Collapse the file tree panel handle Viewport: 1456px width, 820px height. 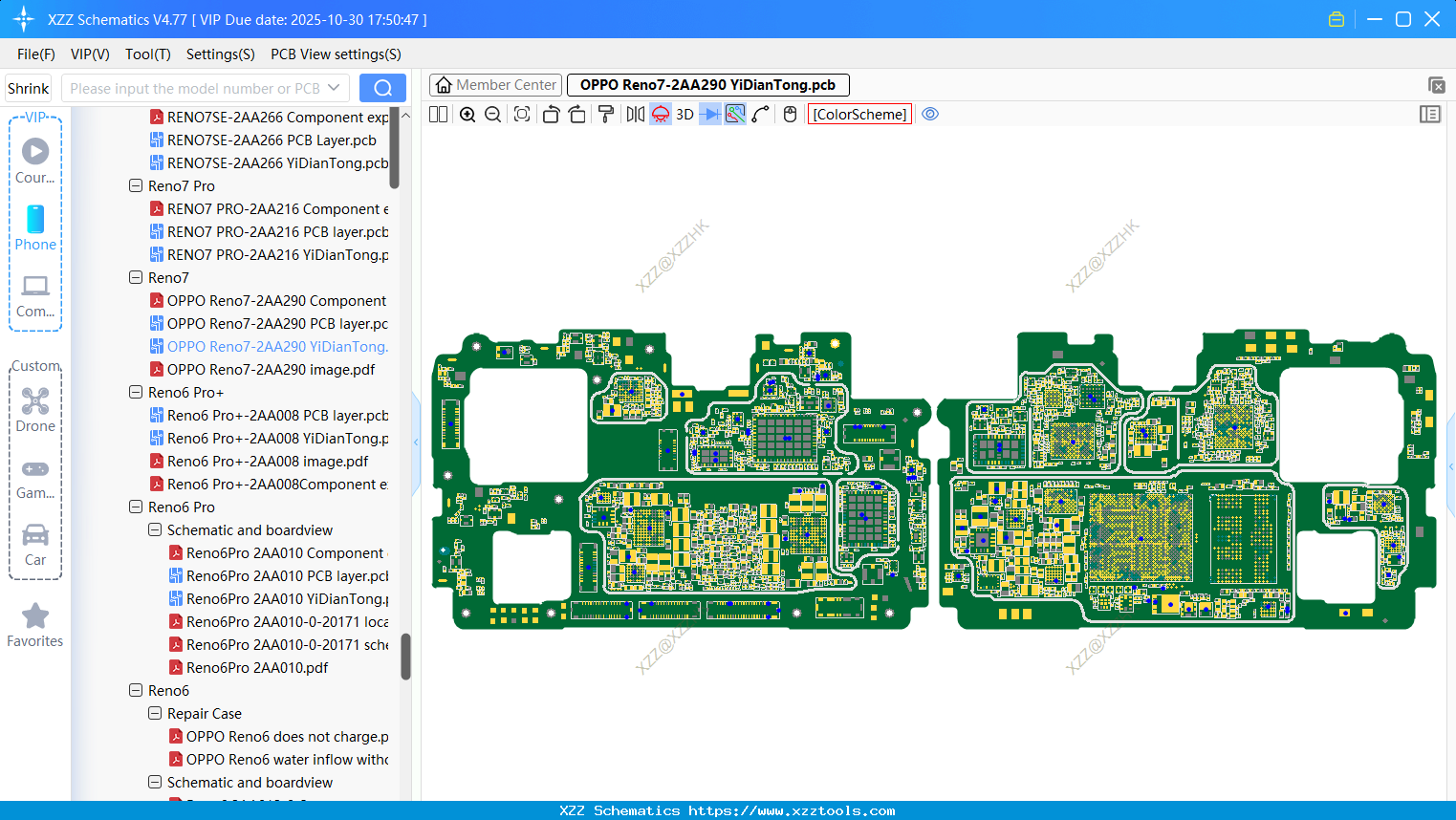click(416, 442)
